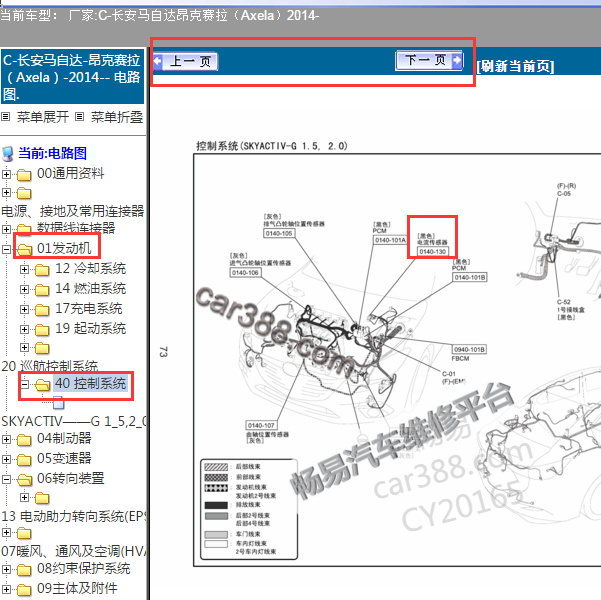Viewport: 601px width, 600px height.
Task: Expand the 20 巡航控制系统 node
Action: (25, 347)
